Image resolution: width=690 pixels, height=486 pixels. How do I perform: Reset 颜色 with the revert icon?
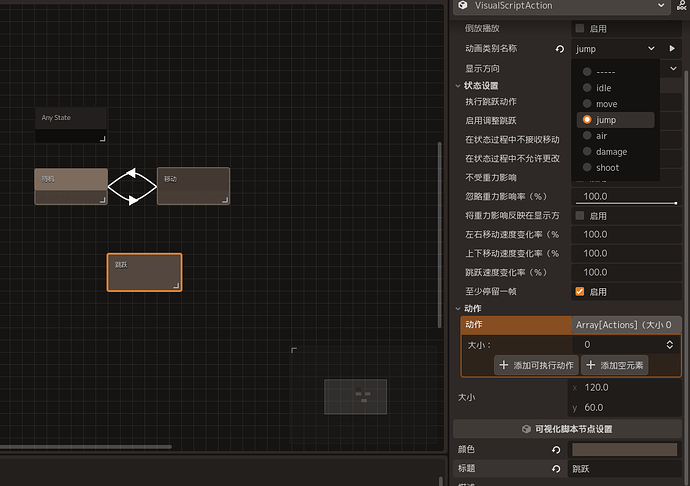pos(556,449)
